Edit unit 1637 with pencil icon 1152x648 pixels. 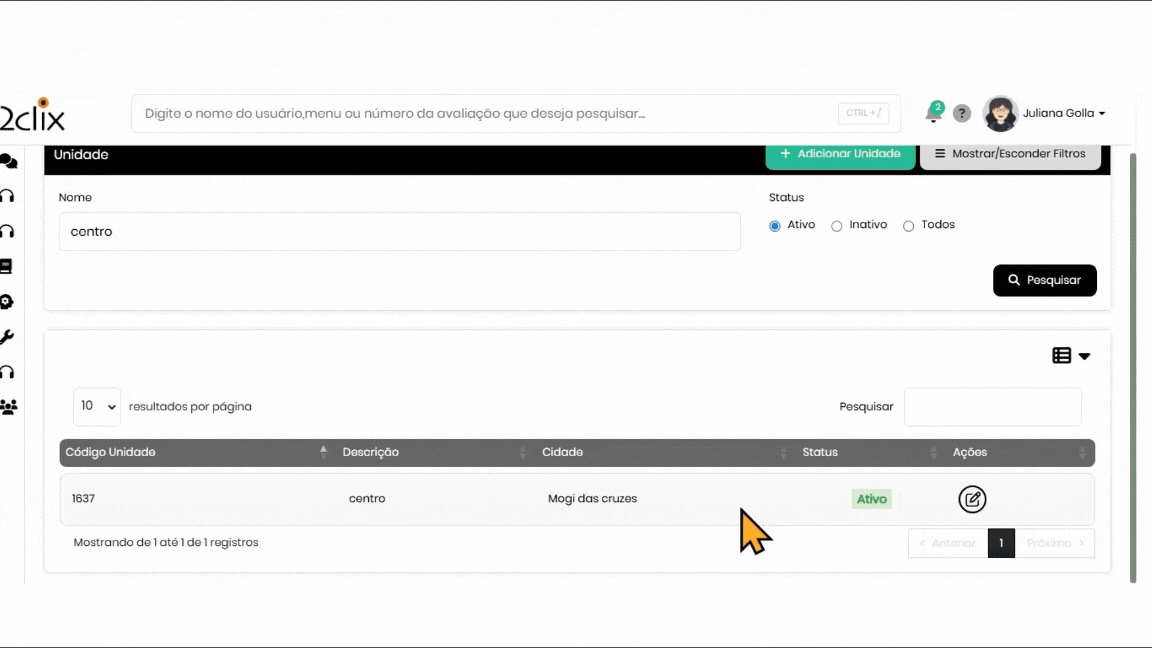pyautogui.click(x=972, y=499)
